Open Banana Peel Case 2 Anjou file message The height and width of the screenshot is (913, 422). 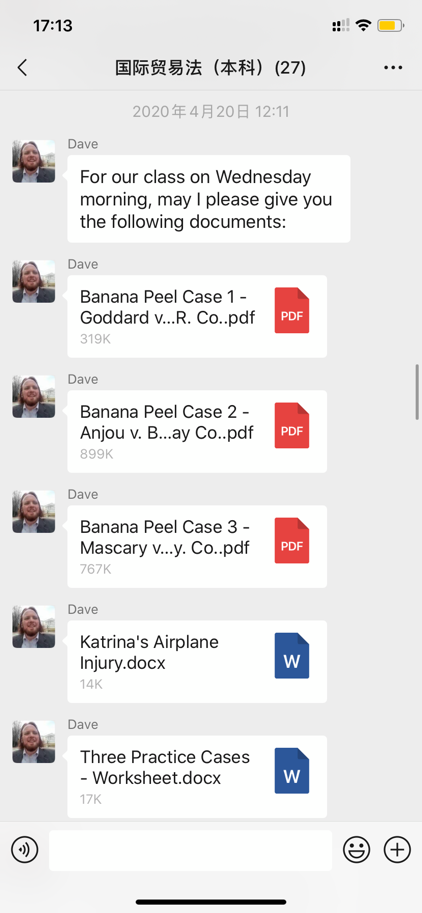[197, 431]
